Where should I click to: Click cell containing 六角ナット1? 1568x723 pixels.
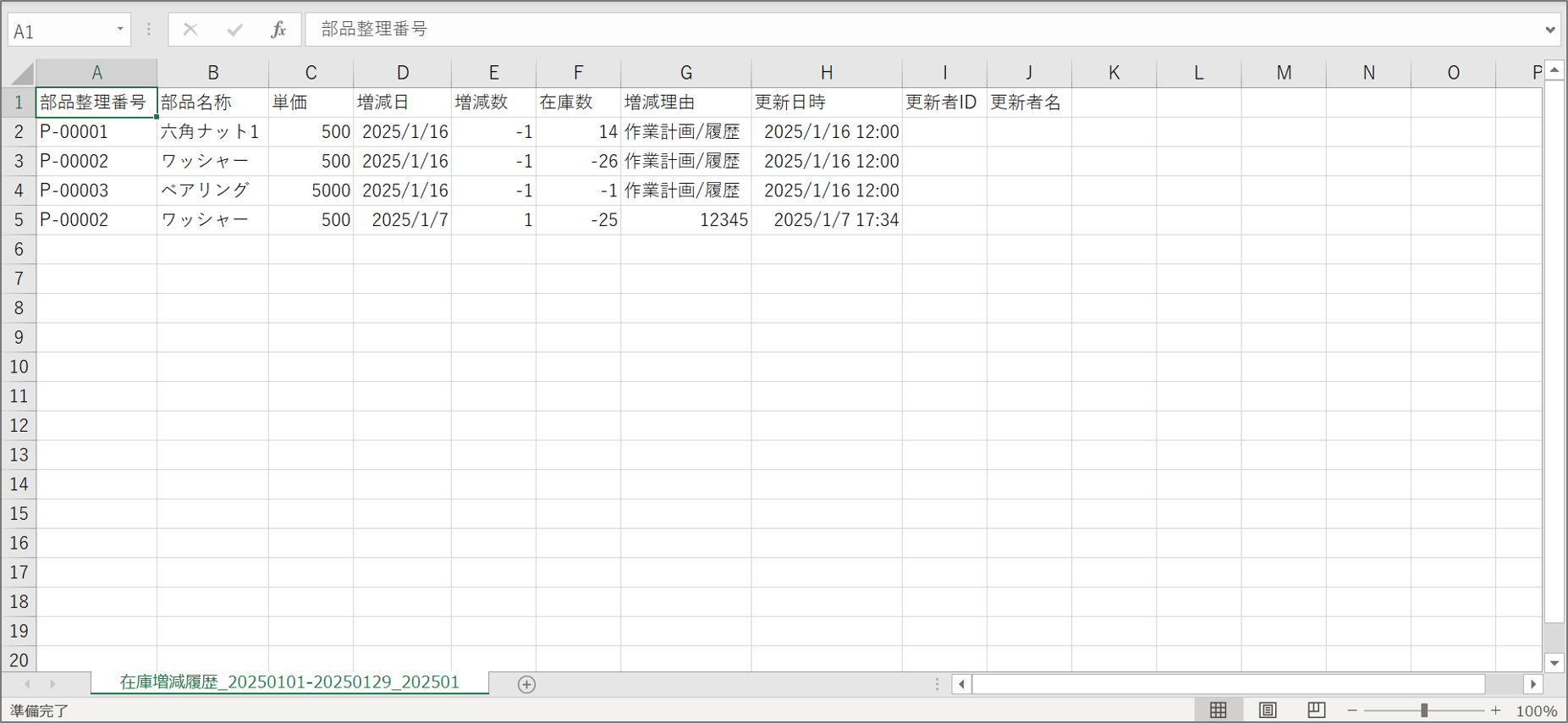(x=212, y=132)
